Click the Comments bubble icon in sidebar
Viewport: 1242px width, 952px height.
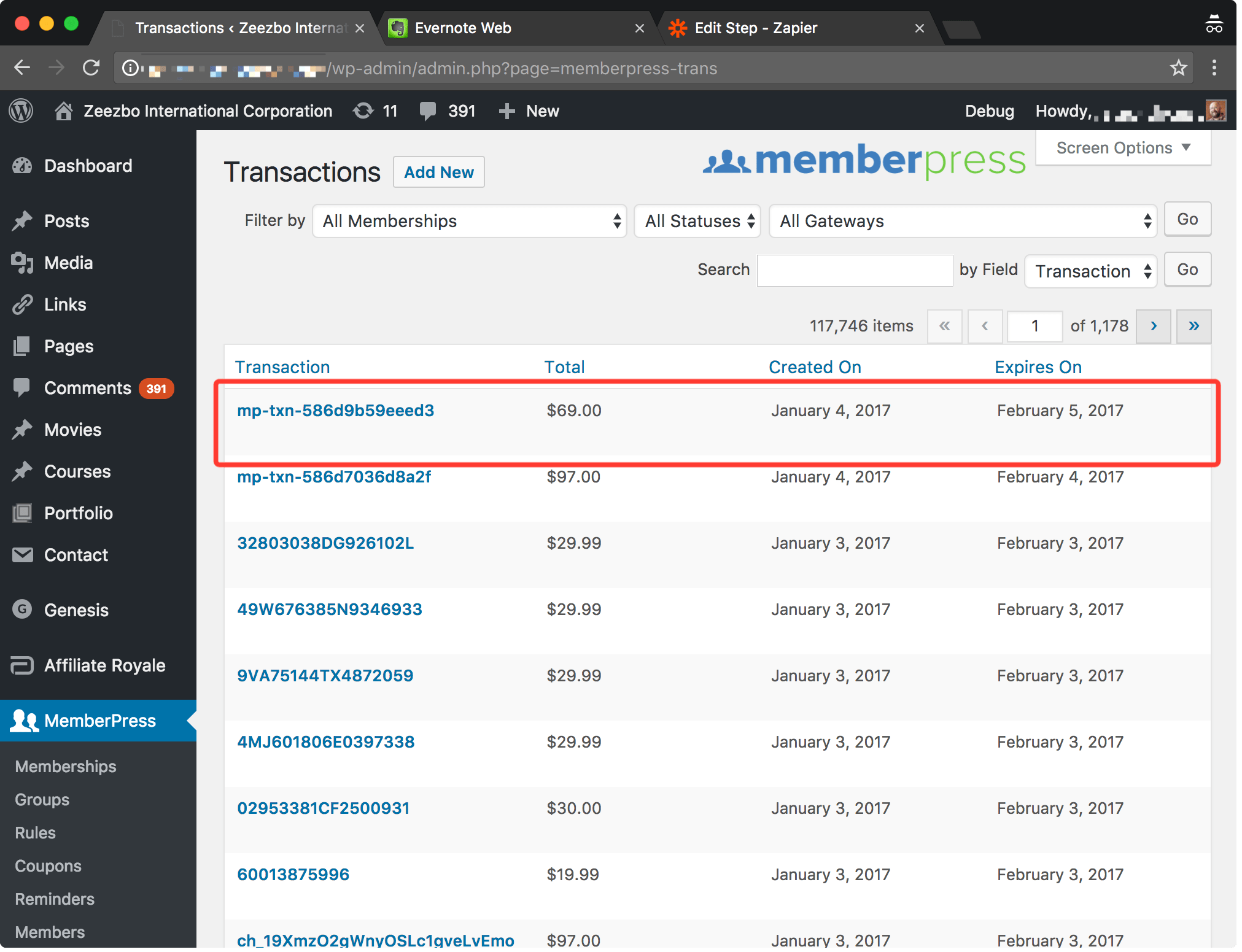22,388
